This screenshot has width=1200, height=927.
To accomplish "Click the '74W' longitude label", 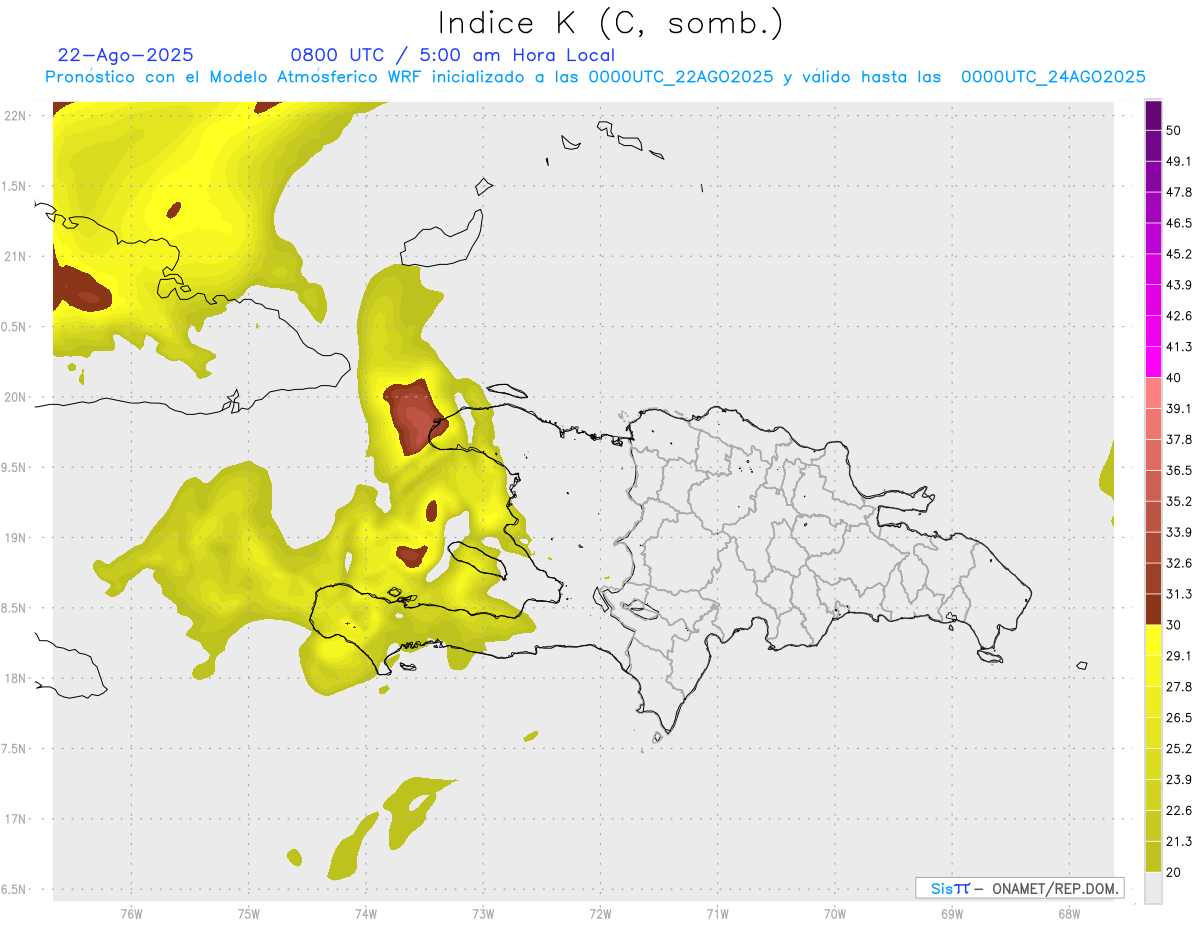I will tap(366, 914).
